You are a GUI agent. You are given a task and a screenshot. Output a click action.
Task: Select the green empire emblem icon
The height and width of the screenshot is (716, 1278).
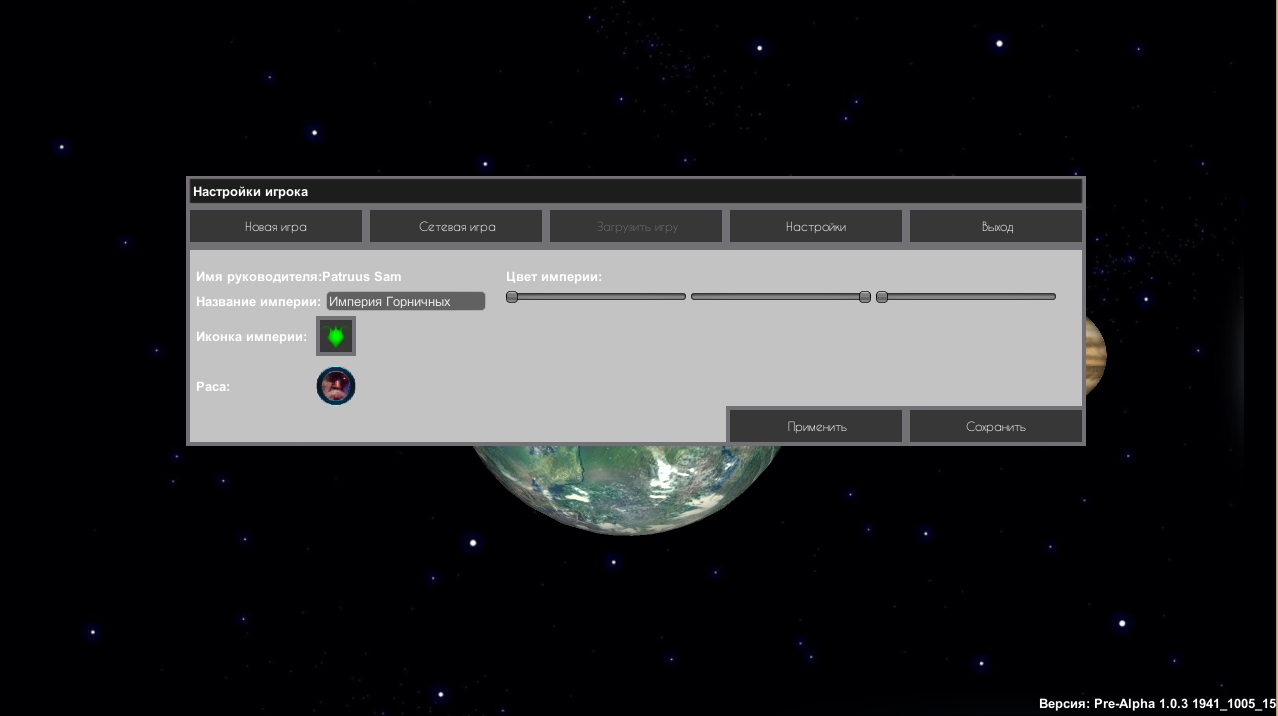click(x=336, y=336)
